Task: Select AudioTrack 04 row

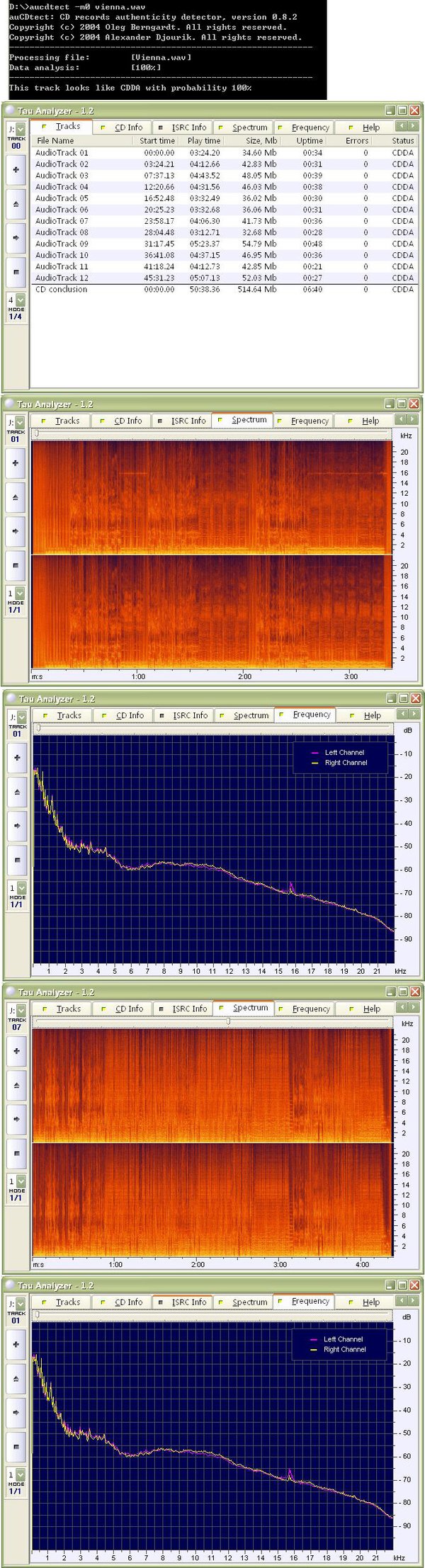Action: [224, 187]
